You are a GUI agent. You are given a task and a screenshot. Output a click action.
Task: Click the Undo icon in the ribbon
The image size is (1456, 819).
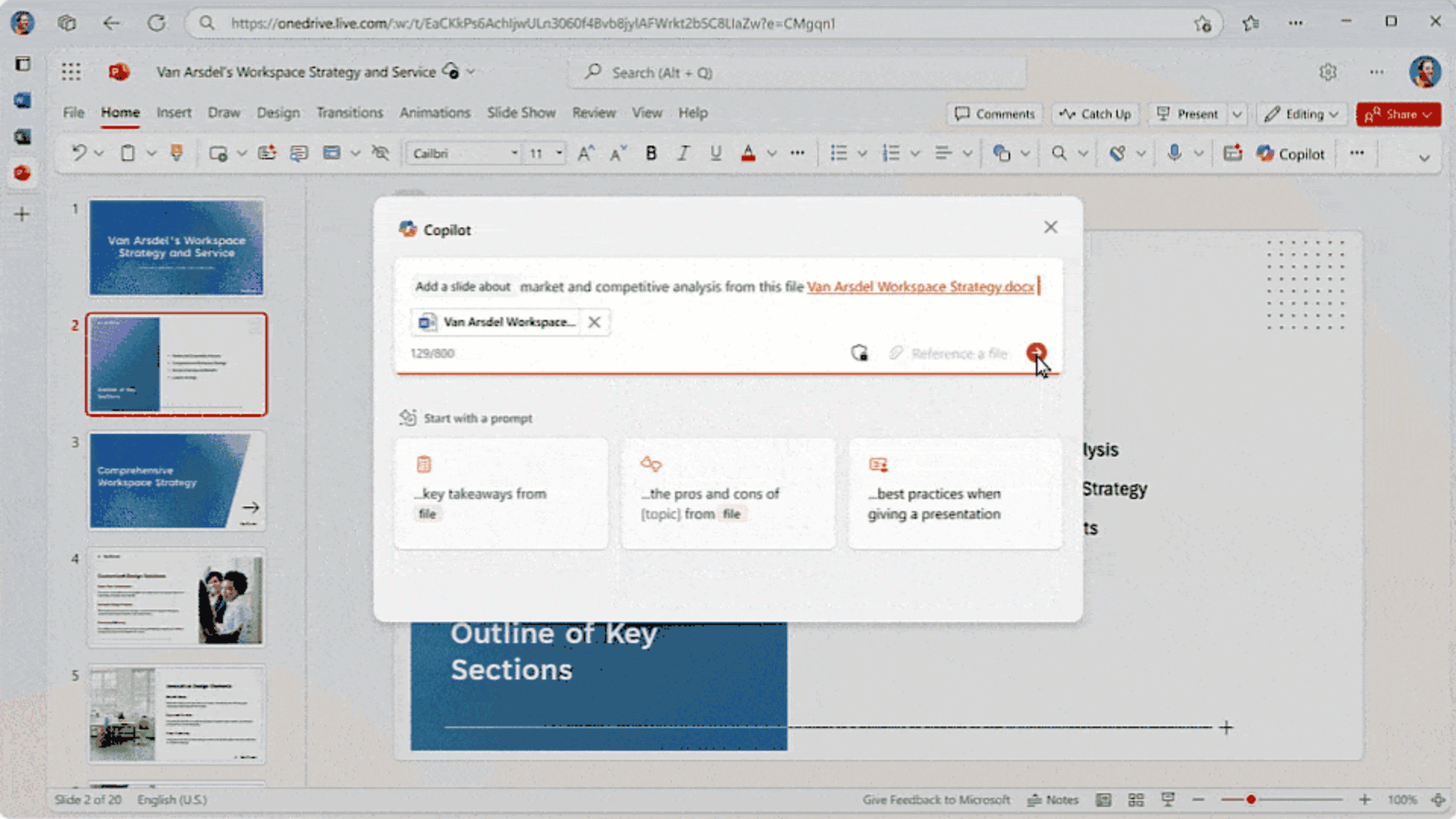click(x=79, y=153)
